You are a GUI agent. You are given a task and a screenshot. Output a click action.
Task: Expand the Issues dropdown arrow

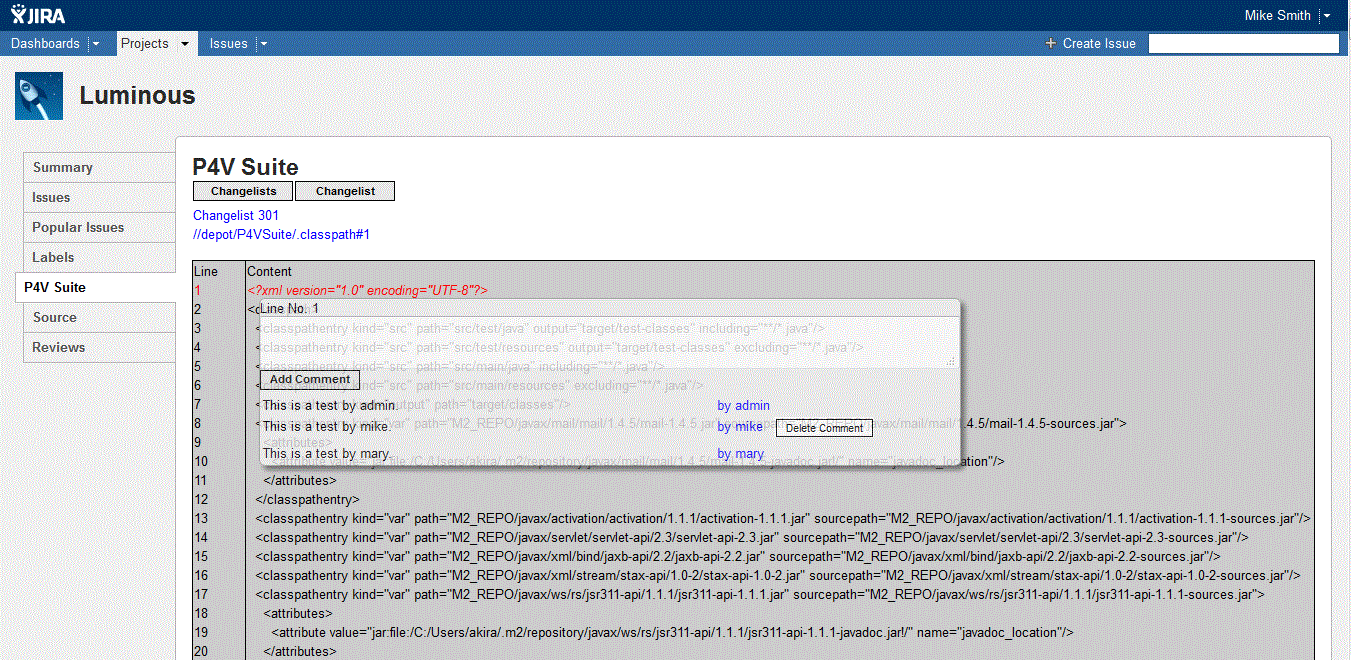[263, 44]
